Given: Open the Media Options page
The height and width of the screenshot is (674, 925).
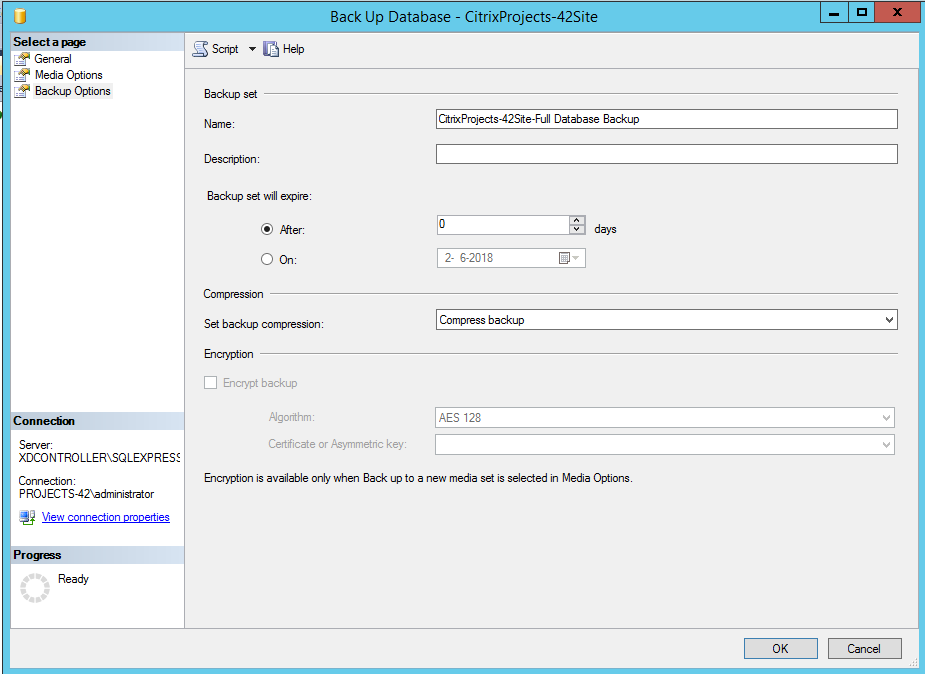Looking at the screenshot, I should tap(68, 75).
